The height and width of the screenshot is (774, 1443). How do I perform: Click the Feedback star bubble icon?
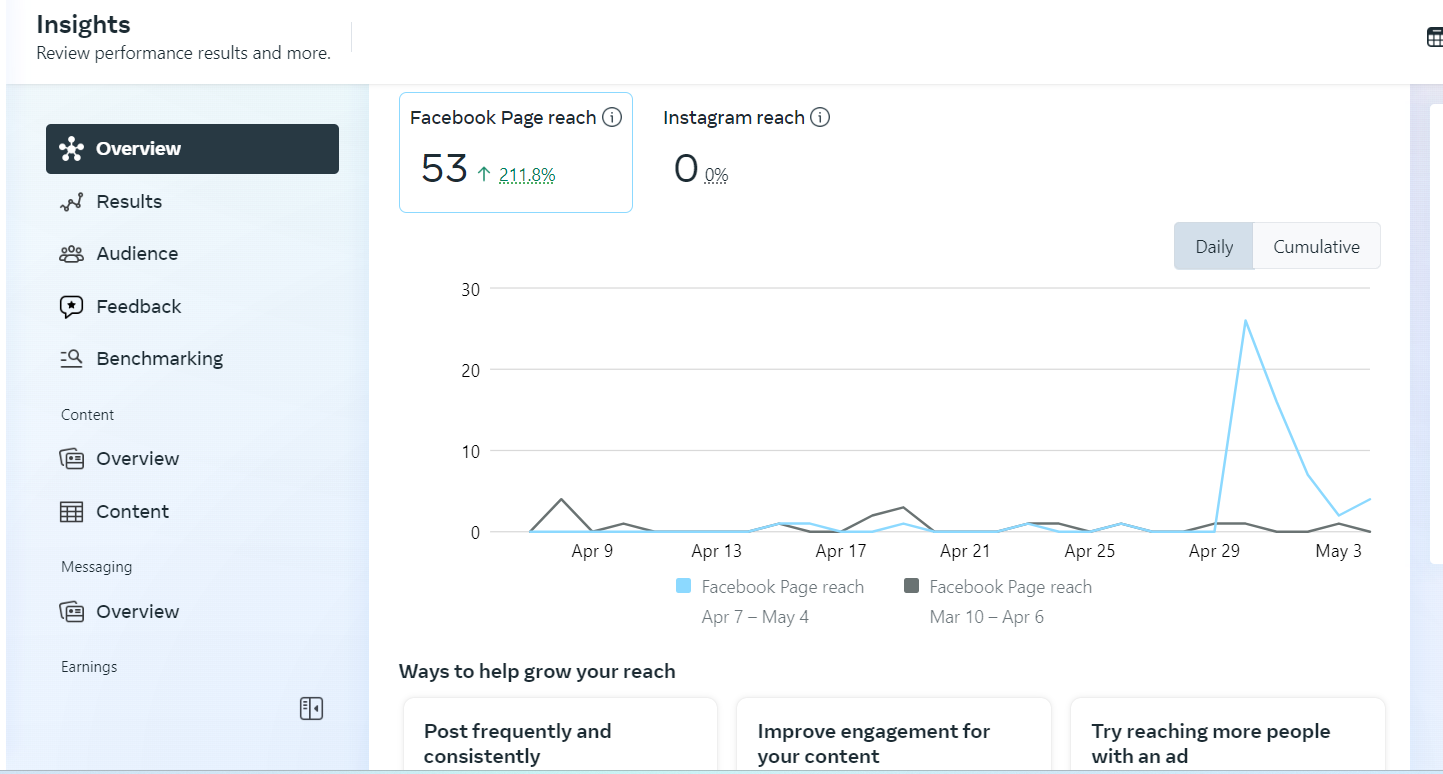(71, 307)
